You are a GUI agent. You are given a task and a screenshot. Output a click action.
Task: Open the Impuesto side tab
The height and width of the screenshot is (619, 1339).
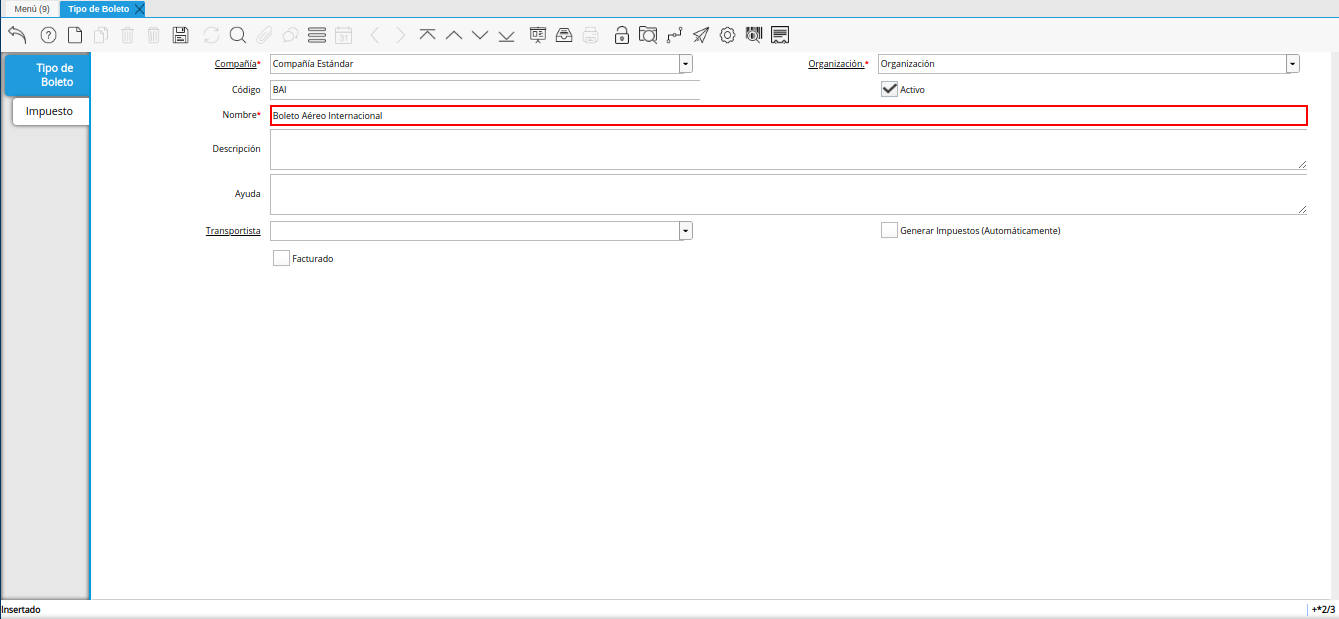click(50, 111)
